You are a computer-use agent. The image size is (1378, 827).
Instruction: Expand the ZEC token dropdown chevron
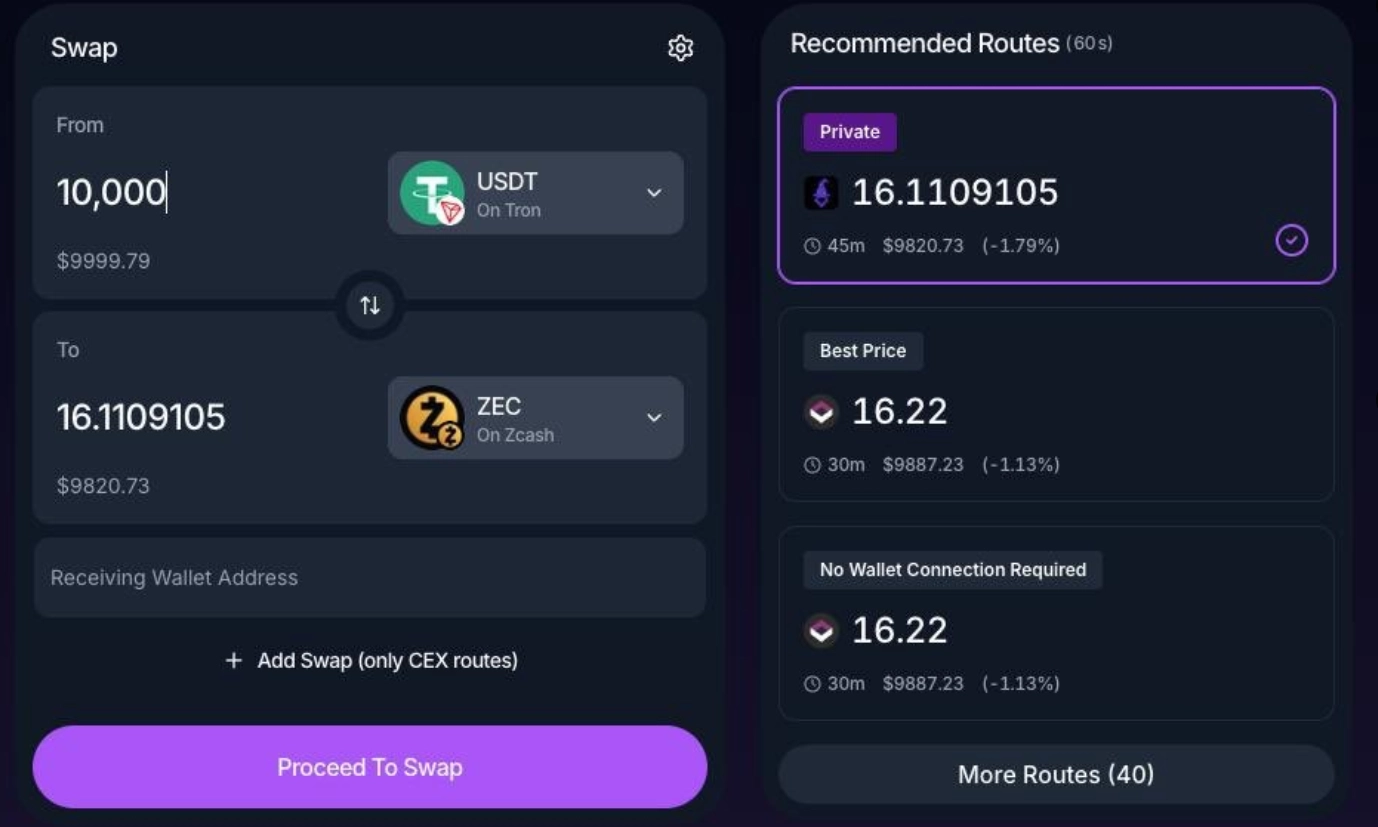654,418
